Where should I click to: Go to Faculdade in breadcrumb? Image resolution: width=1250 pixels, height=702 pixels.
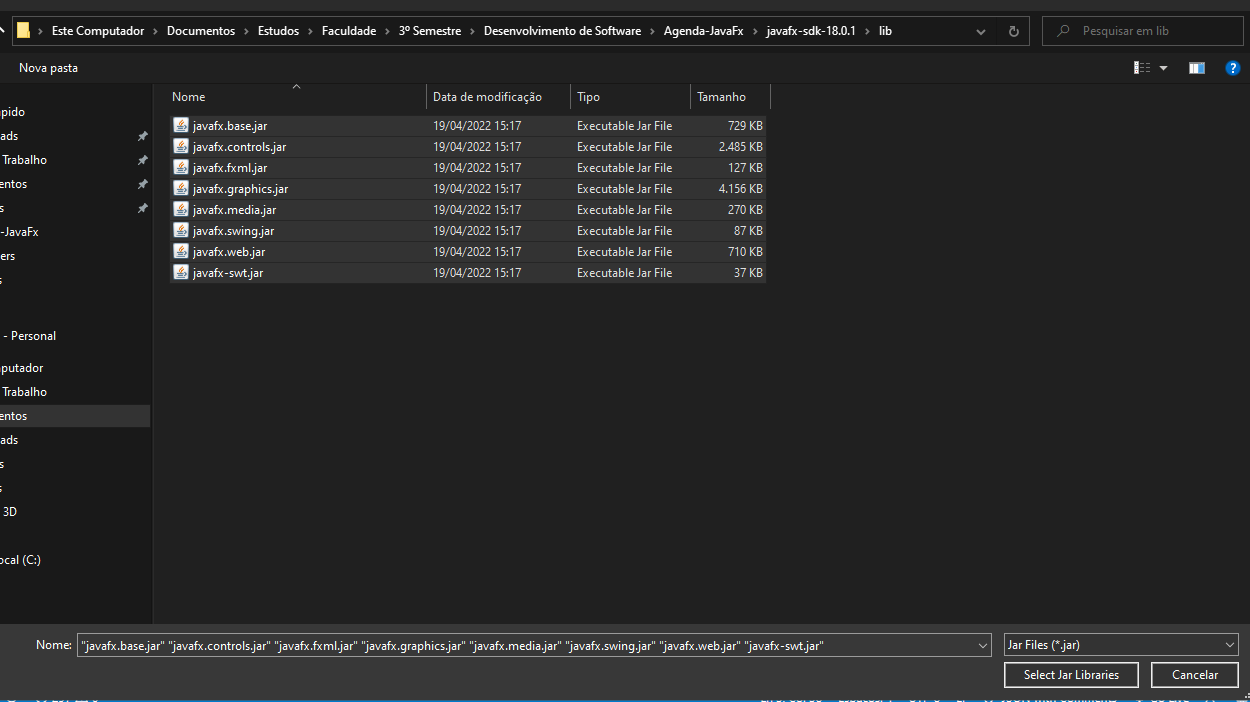tap(349, 31)
